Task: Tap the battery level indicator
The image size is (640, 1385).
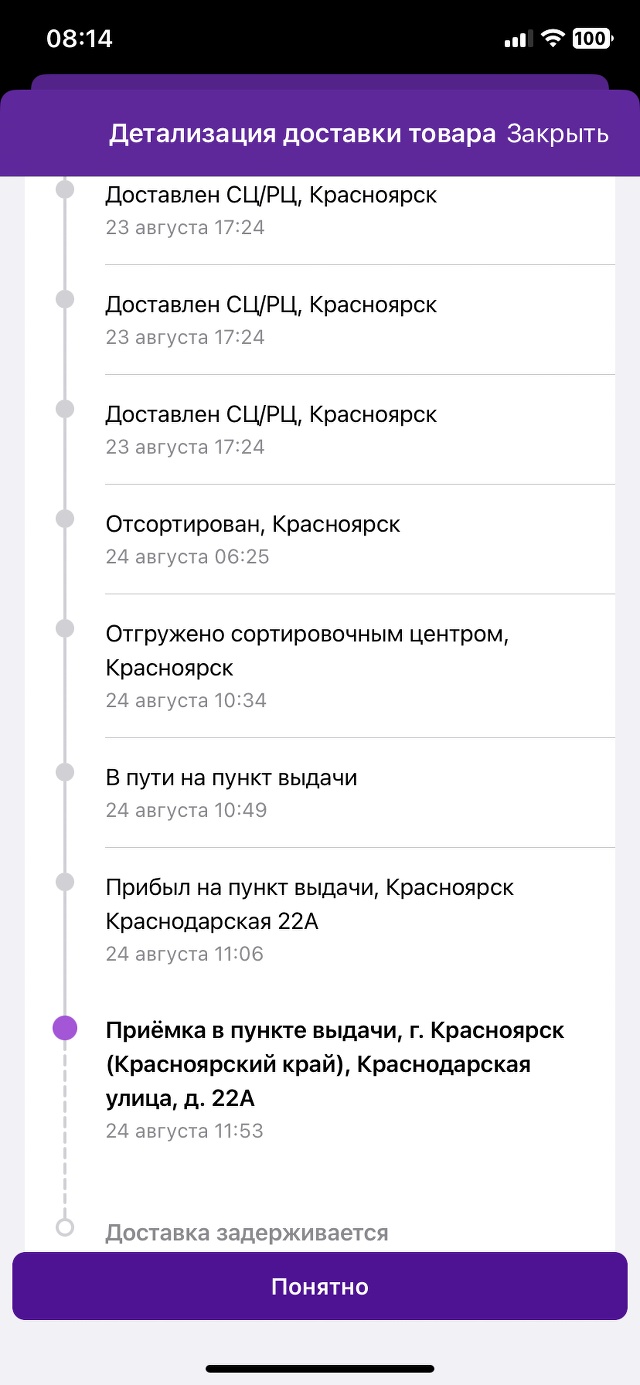Action: pyautogui.click(x=592, y=39)
